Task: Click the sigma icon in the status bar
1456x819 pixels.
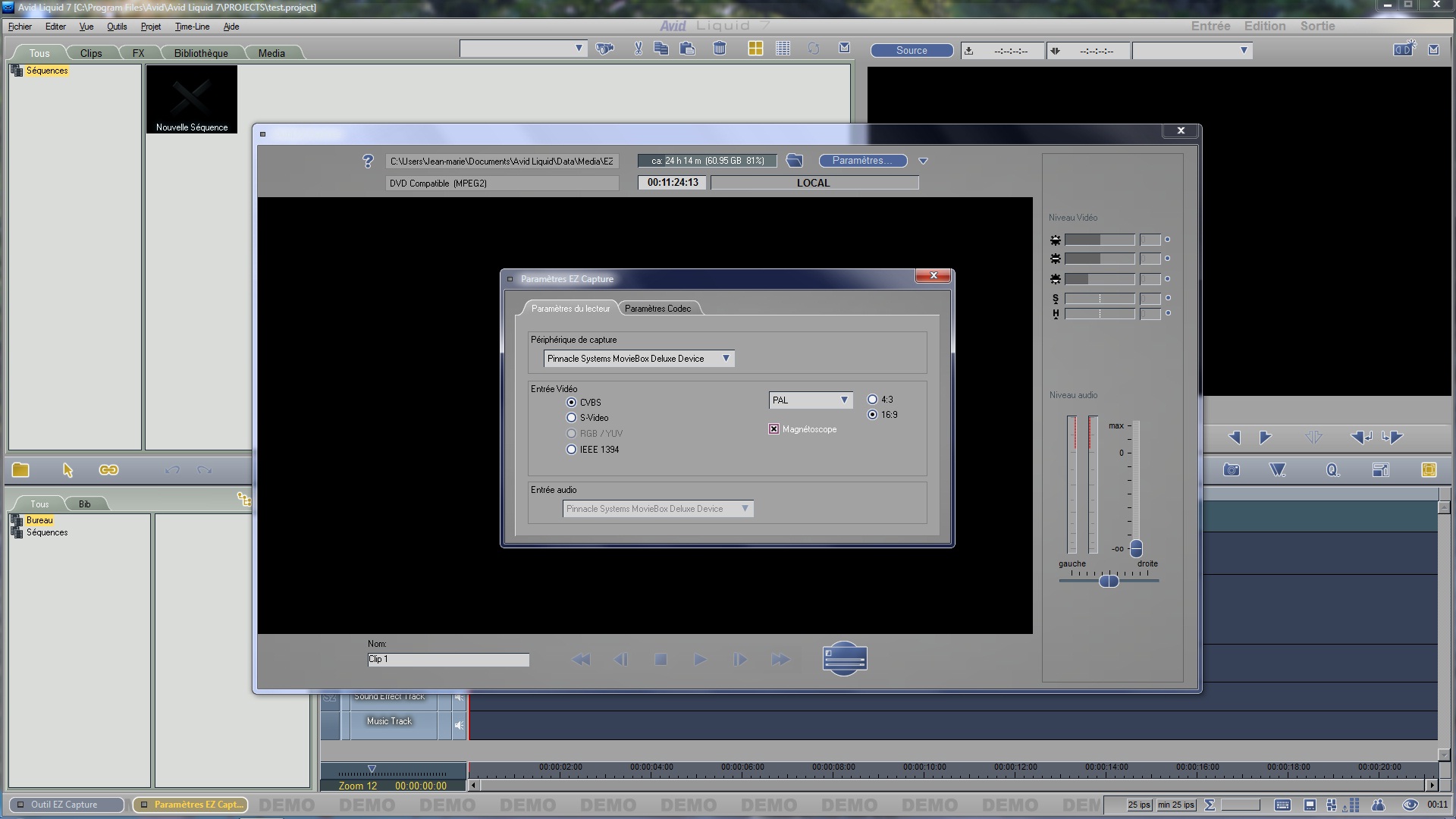Action: [x=1210, y=805]
